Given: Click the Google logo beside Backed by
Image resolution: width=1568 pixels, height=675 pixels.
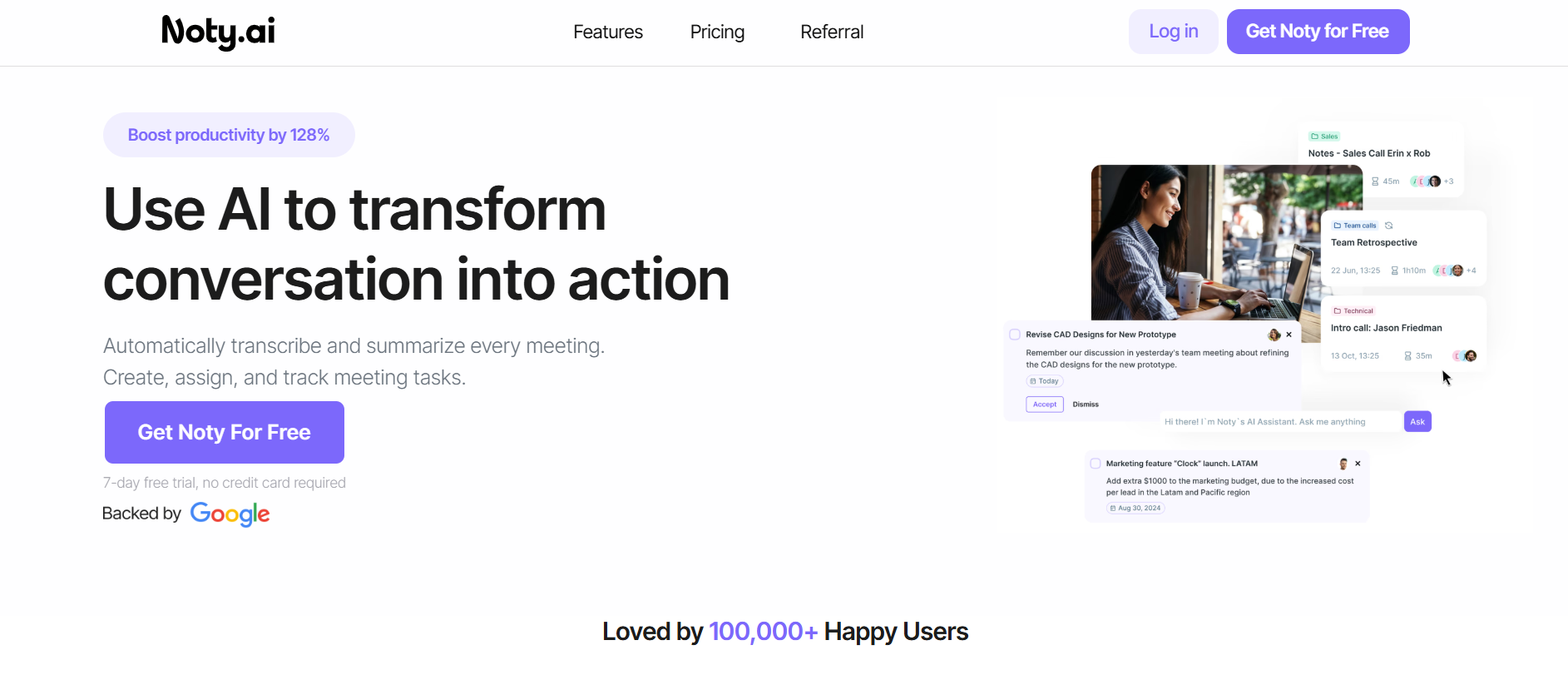Looking at the screenshot, I should click(230, 514).
